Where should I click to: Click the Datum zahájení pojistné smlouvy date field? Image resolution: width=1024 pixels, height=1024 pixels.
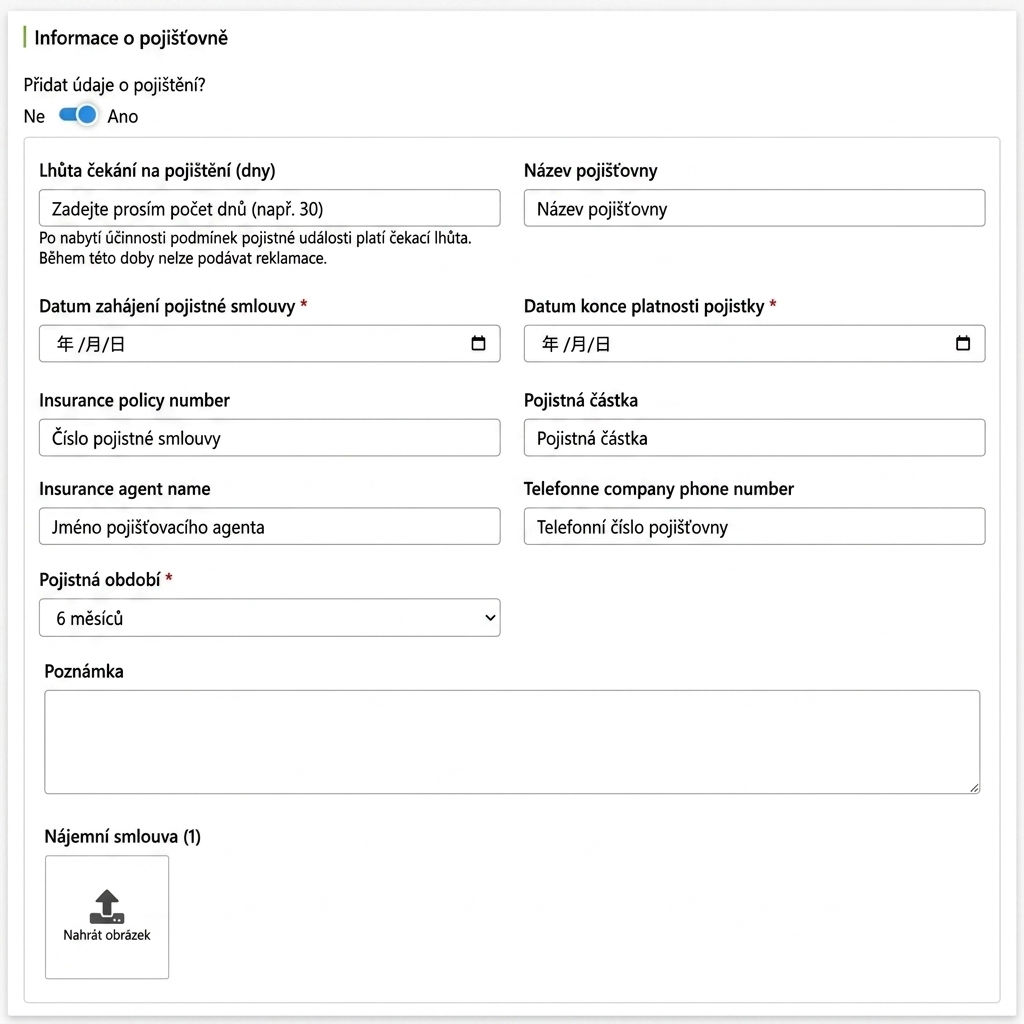270,344
